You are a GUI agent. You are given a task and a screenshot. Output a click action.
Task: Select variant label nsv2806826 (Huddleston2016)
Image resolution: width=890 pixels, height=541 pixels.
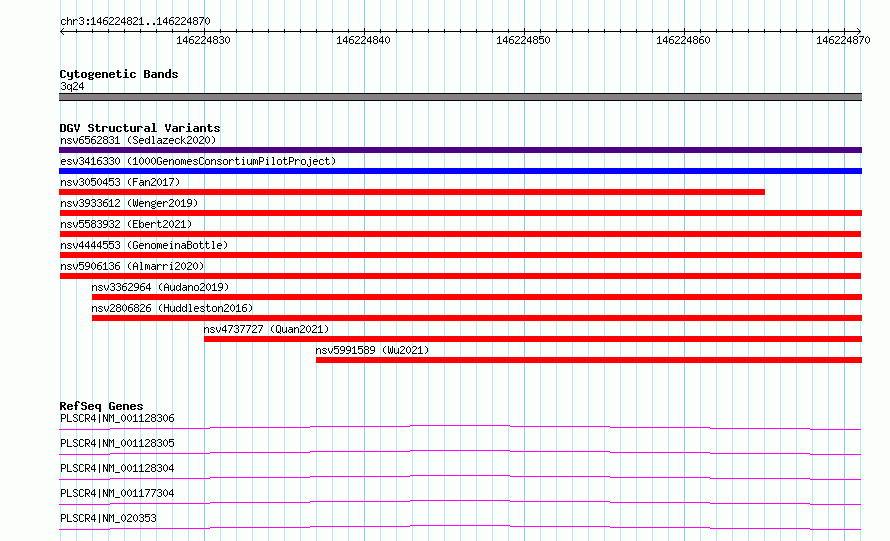pyautogui.click(x=173, y=308)
